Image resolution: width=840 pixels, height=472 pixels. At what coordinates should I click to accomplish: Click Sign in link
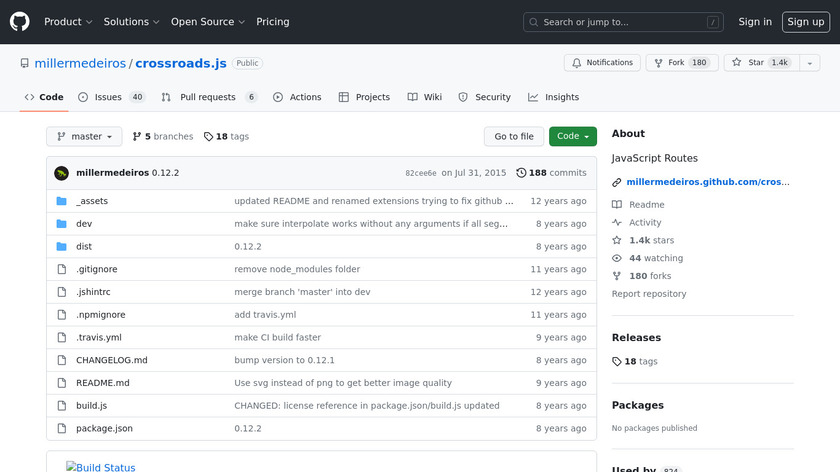click(755, 22)
